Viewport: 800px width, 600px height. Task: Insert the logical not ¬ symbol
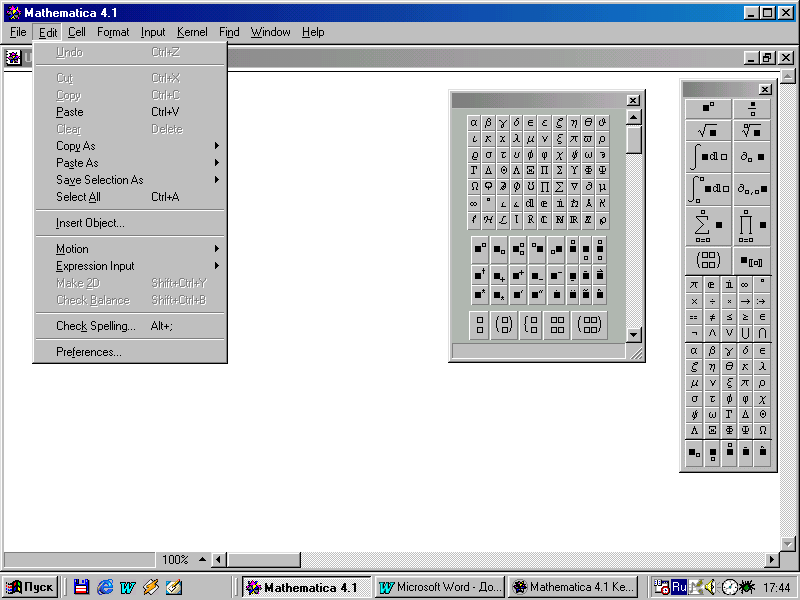(x=694, y=334)
